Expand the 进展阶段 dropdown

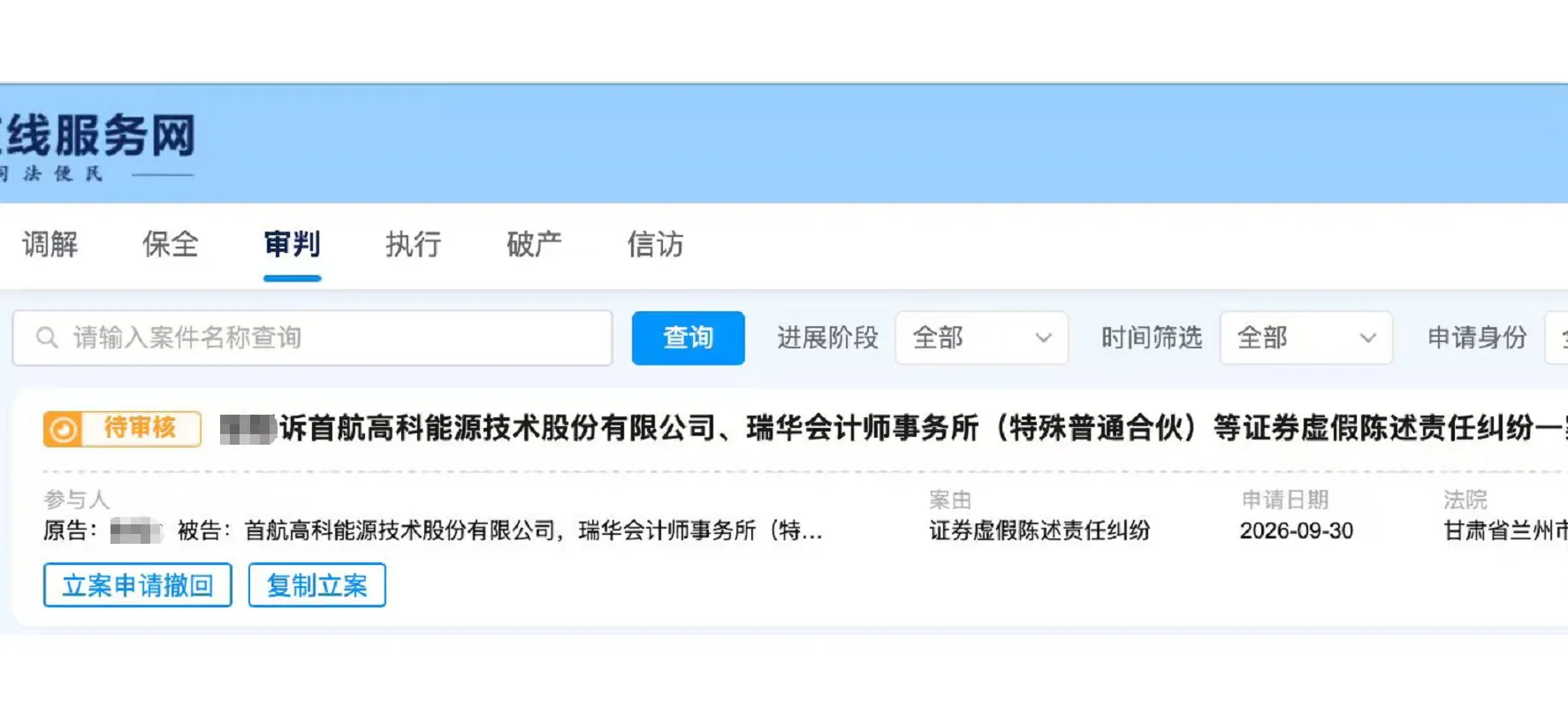[981, 338]
